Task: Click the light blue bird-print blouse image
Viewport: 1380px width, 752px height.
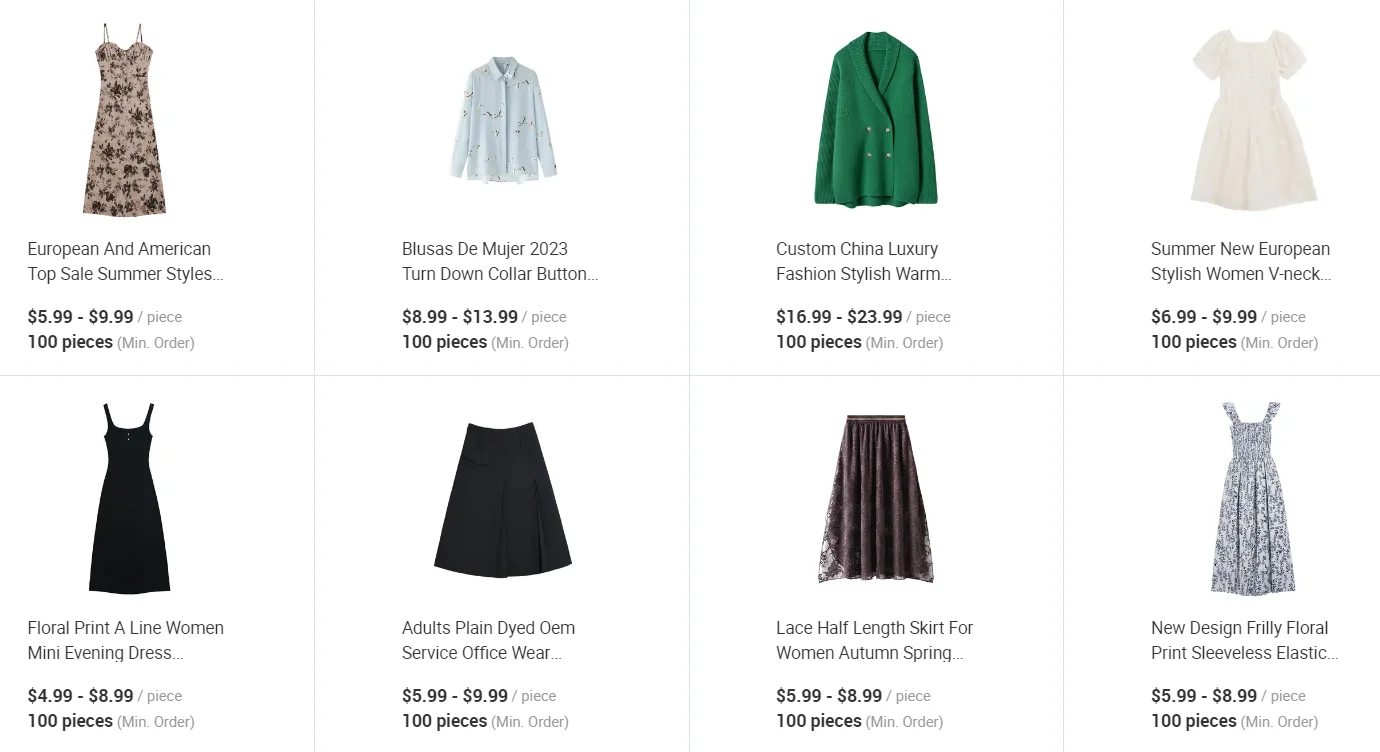Action: (x=502, y=120)
